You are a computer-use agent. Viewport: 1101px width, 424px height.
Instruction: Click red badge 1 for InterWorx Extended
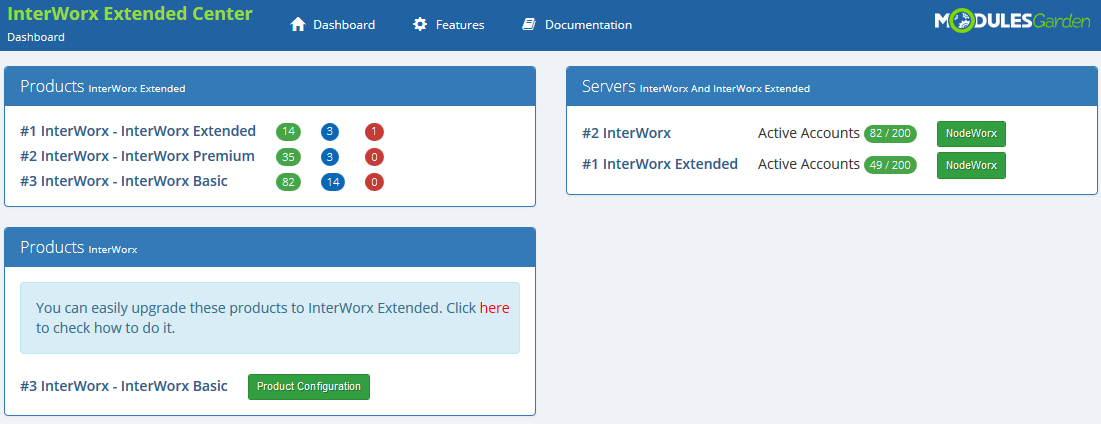[374, 132]
